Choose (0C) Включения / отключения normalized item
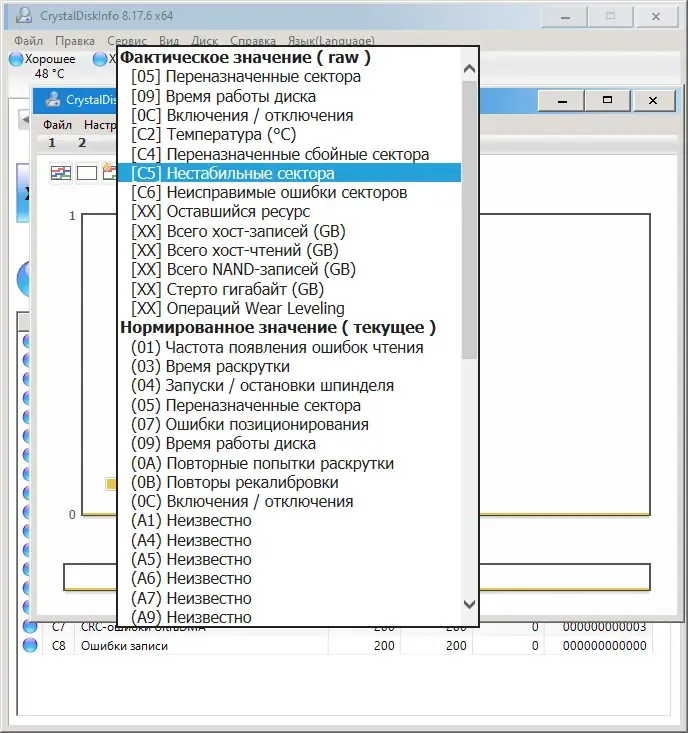688x733 pixels. 289,502
